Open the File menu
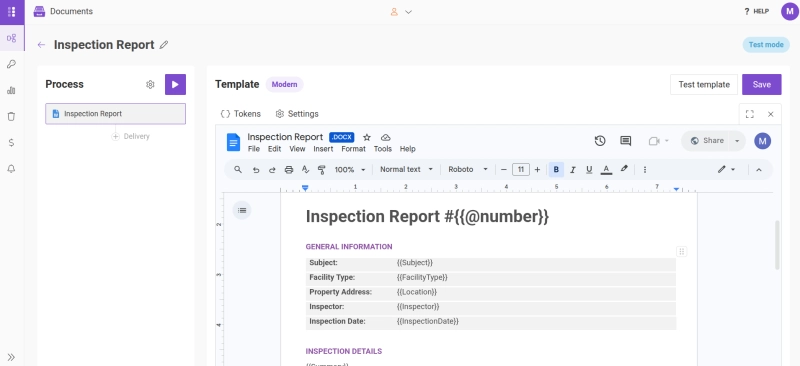This screenshot has width=800, height=366. pos(254,149)
